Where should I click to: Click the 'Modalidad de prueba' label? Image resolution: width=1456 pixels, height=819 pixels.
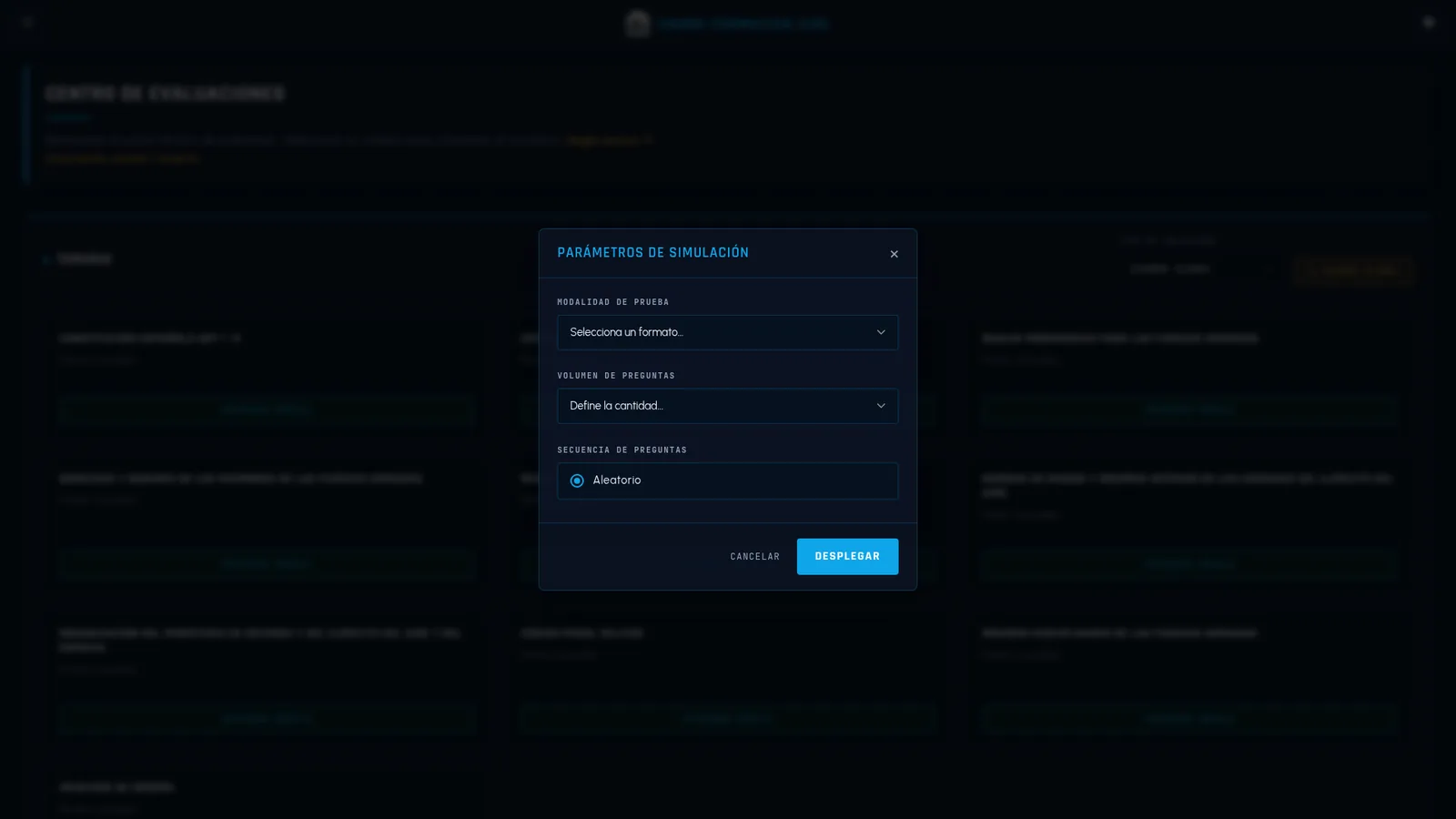pos(612,302)
